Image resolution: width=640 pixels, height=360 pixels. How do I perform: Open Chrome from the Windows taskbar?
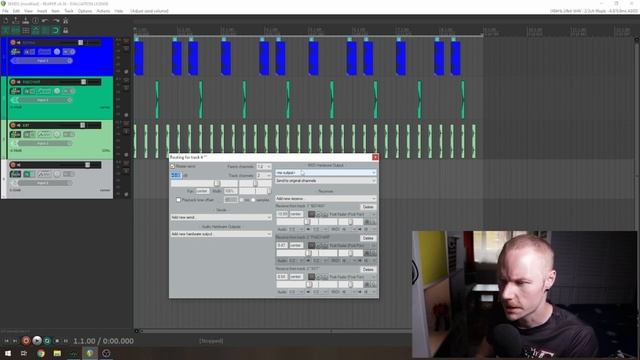point(41,353)
